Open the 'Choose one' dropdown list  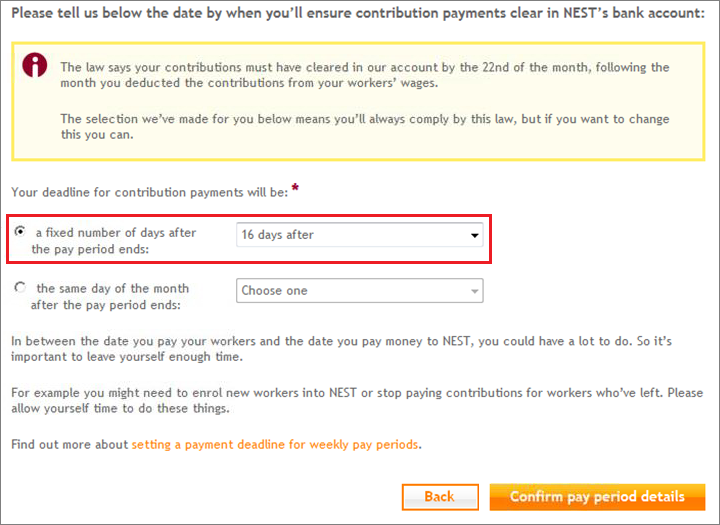click(x=360, y=290)
